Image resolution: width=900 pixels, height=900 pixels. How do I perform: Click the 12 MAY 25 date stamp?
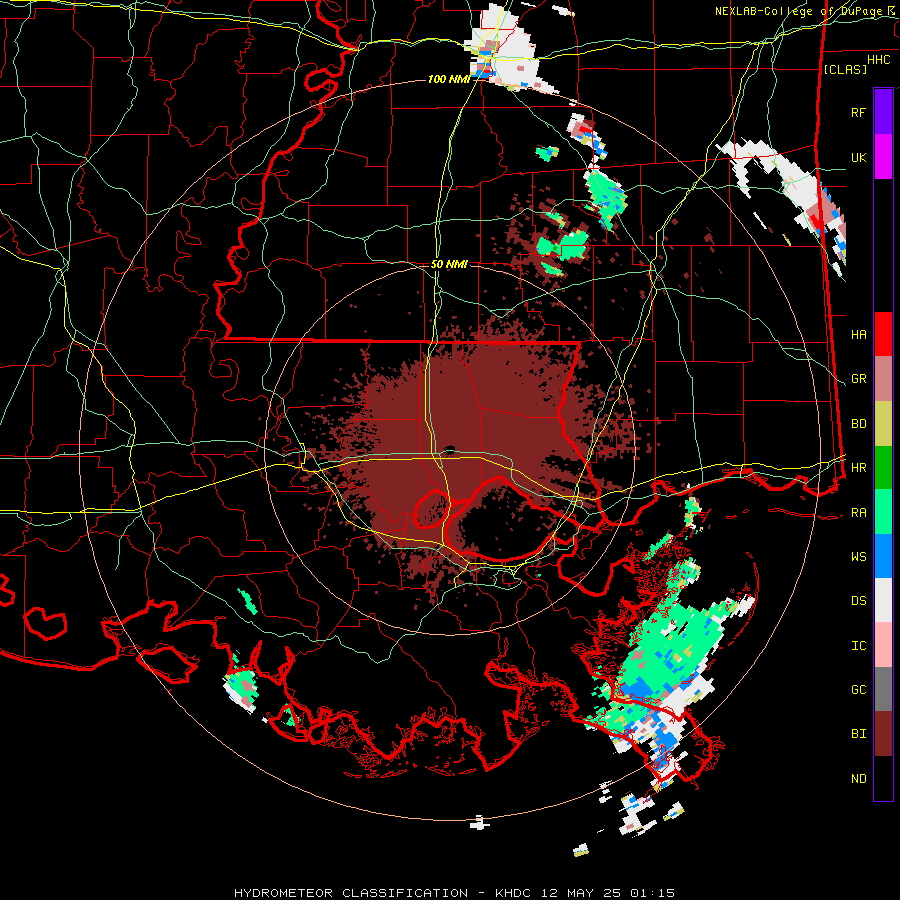click(582, 893)
